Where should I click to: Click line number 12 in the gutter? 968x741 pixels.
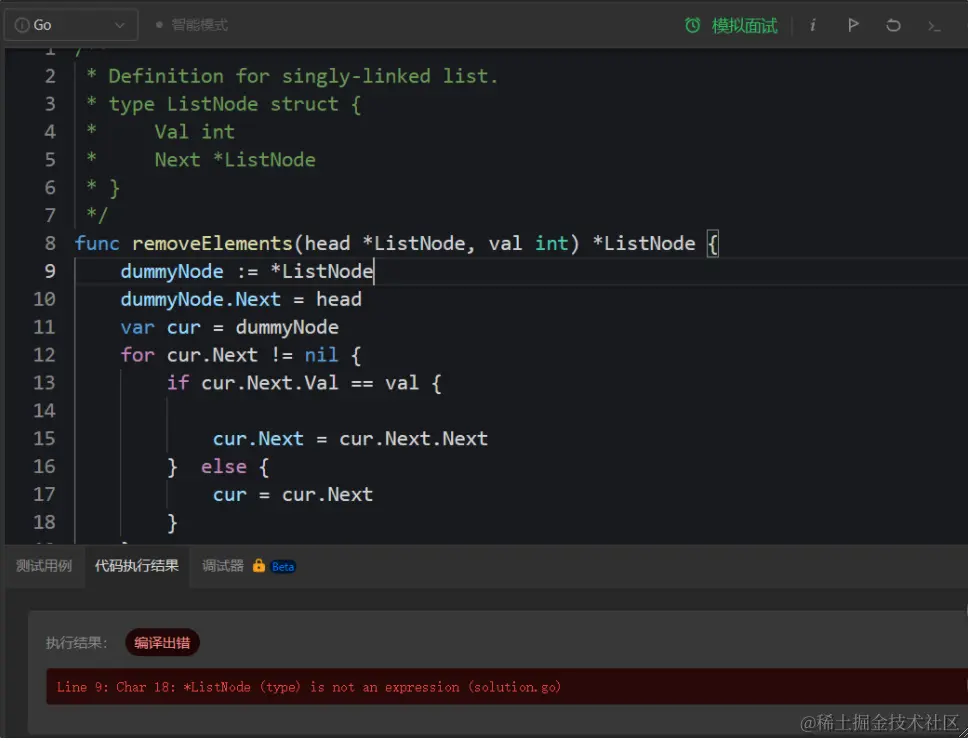[x=44, y=355]
